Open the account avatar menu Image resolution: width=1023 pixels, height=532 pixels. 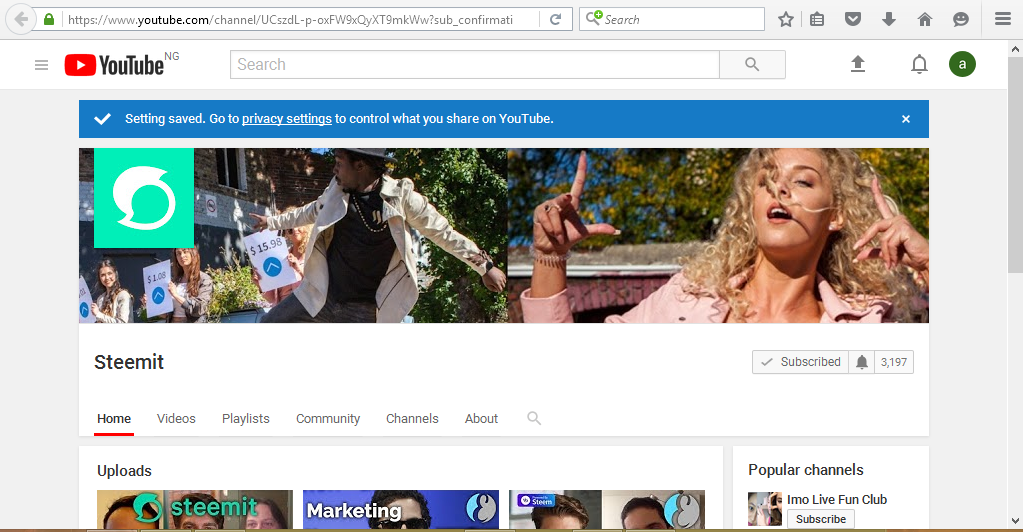coord(962,64)
